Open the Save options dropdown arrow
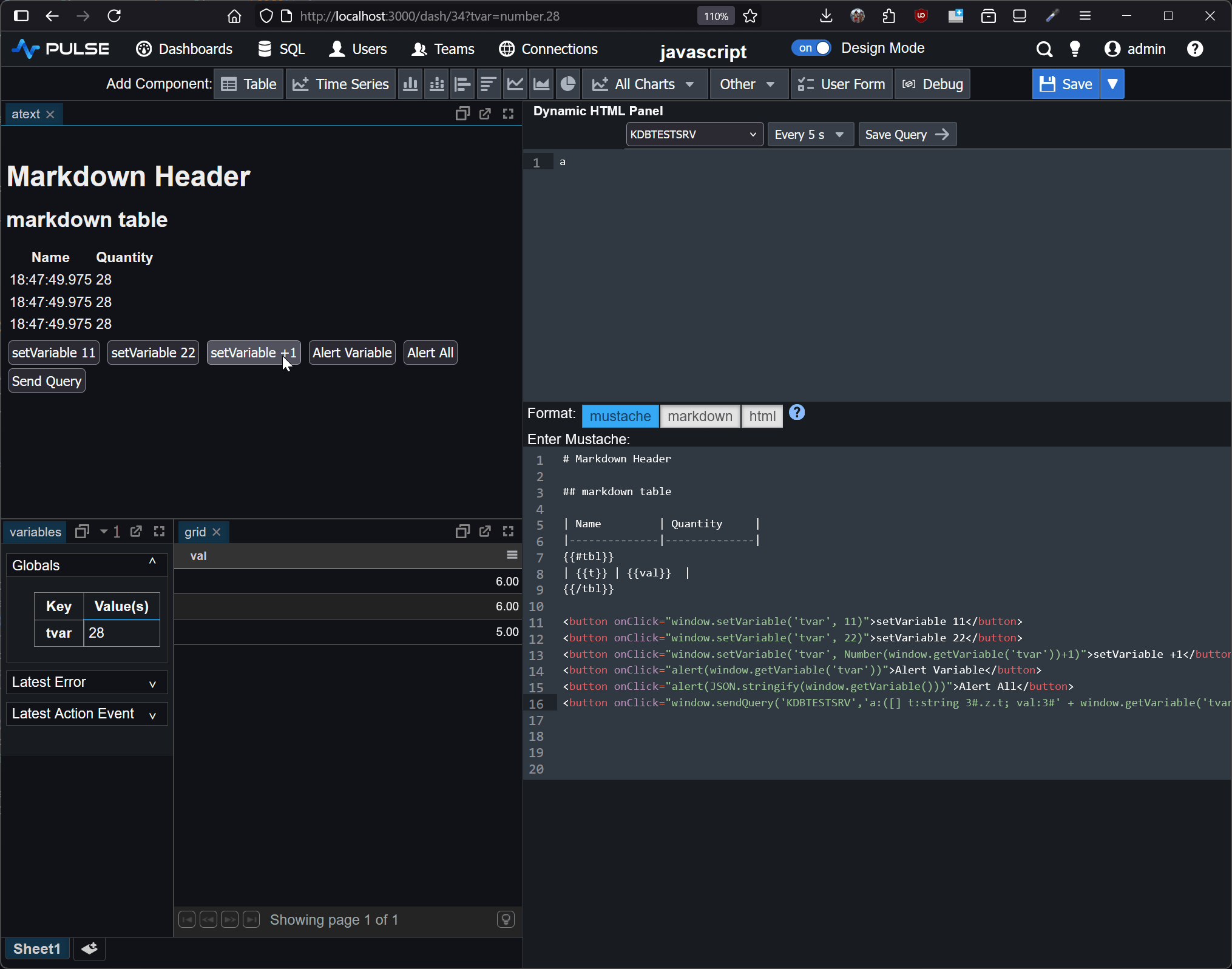The image size is (1232, 969). click(x=1112, y=84)
